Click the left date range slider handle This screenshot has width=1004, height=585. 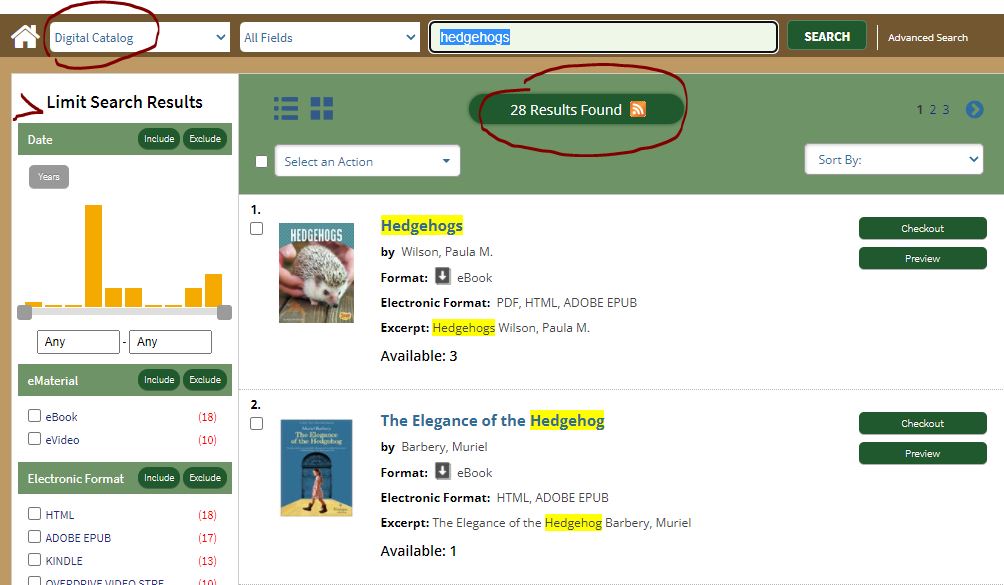pyautogui.click(x=24, y=312)
